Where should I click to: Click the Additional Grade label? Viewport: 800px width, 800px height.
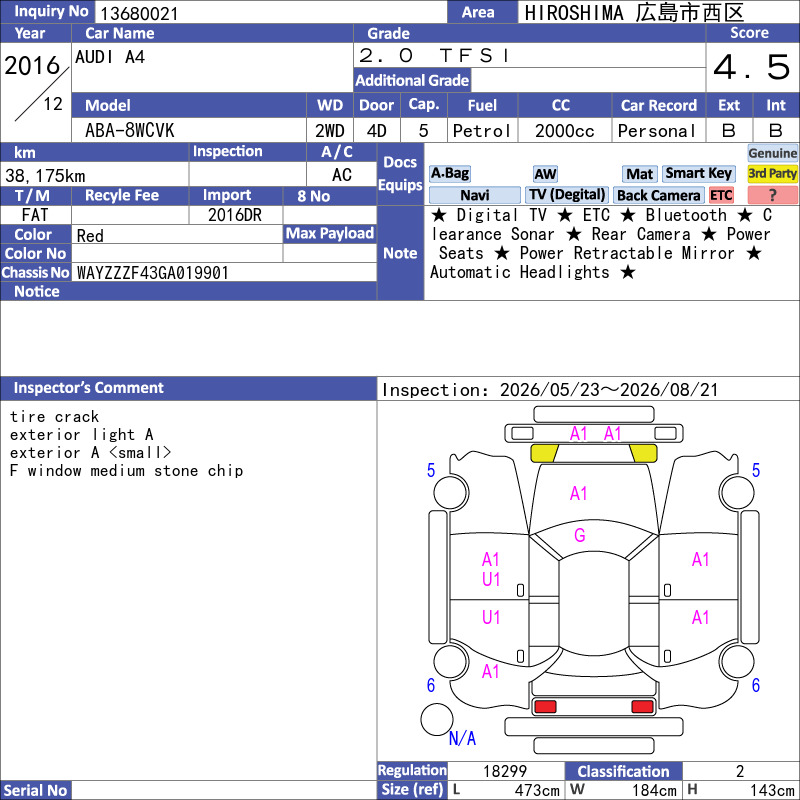[x=412, y=80]
